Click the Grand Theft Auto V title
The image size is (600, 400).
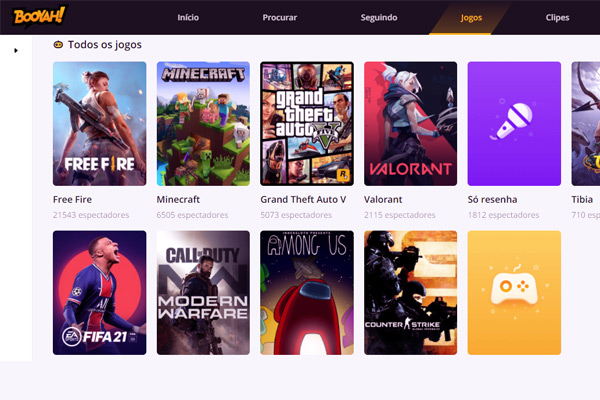pyautogui.click(x=303, y=199)
